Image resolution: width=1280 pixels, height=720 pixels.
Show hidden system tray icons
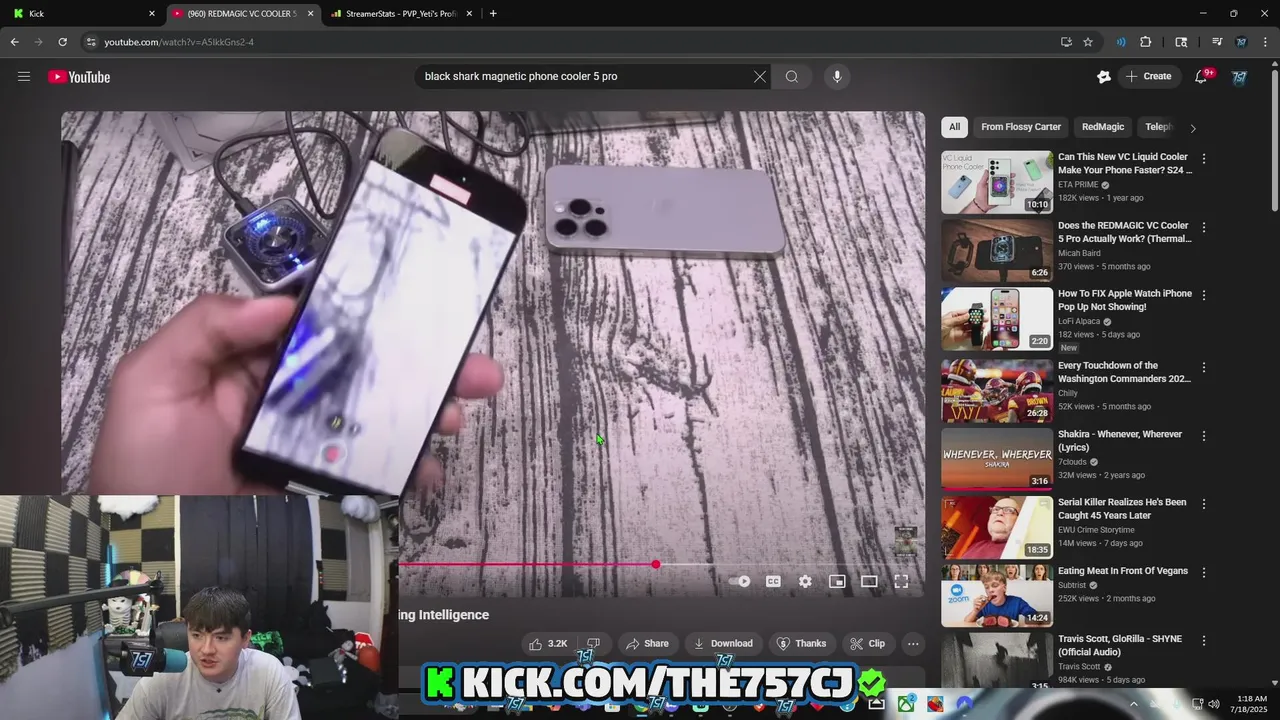(1133, 704)
